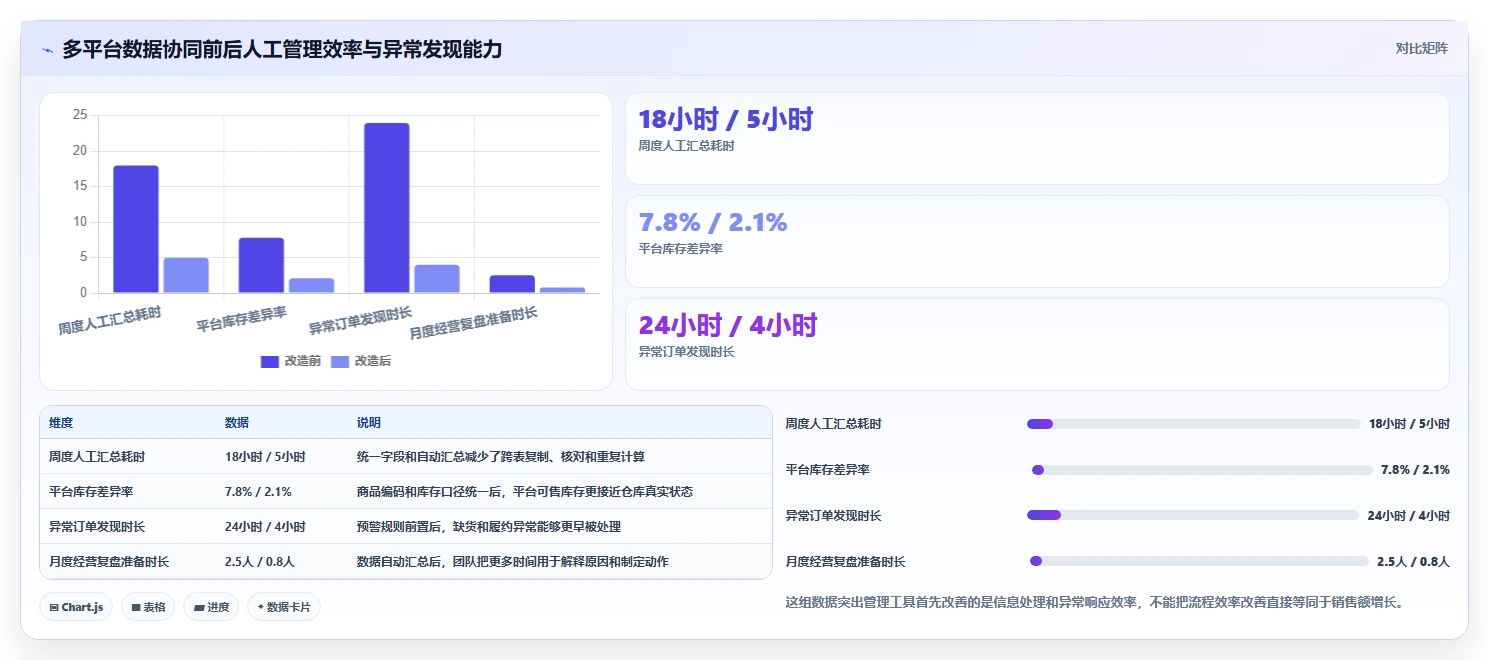Click the 改造后 bar for 平台库存差异率
The image size is (1489, 660).
(312, 285)
